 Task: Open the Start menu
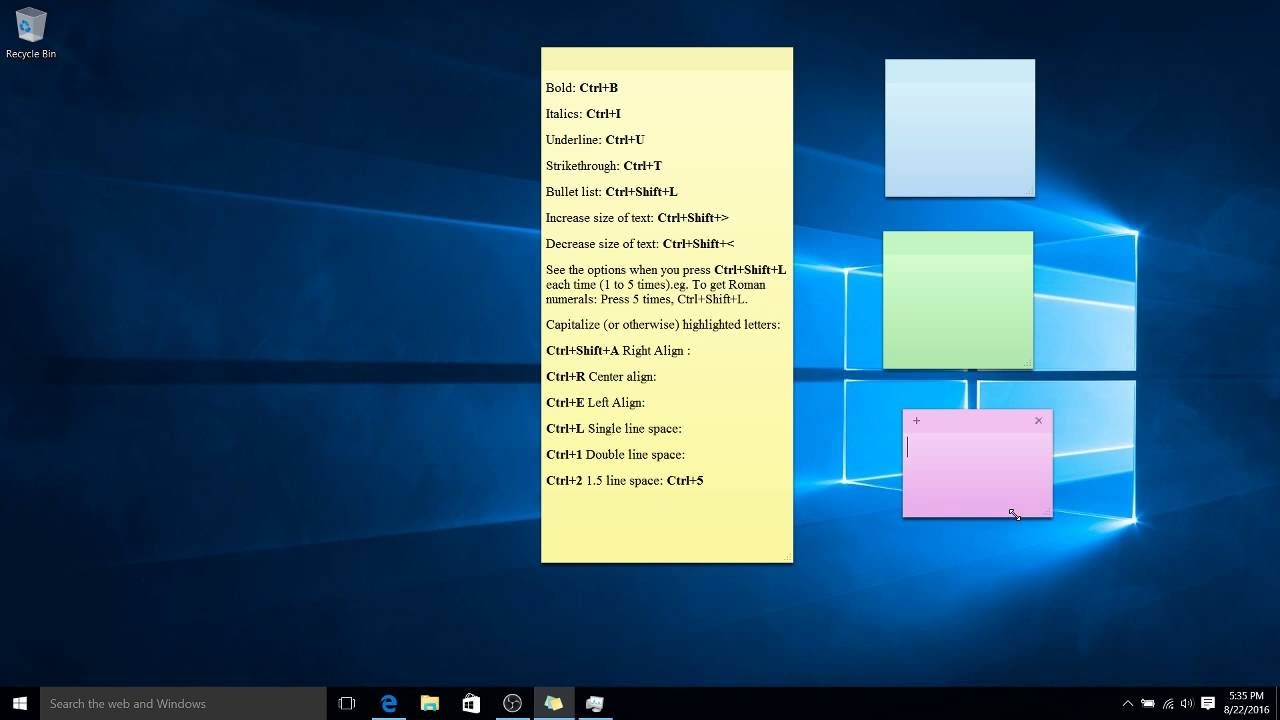[x=19, y=703]
